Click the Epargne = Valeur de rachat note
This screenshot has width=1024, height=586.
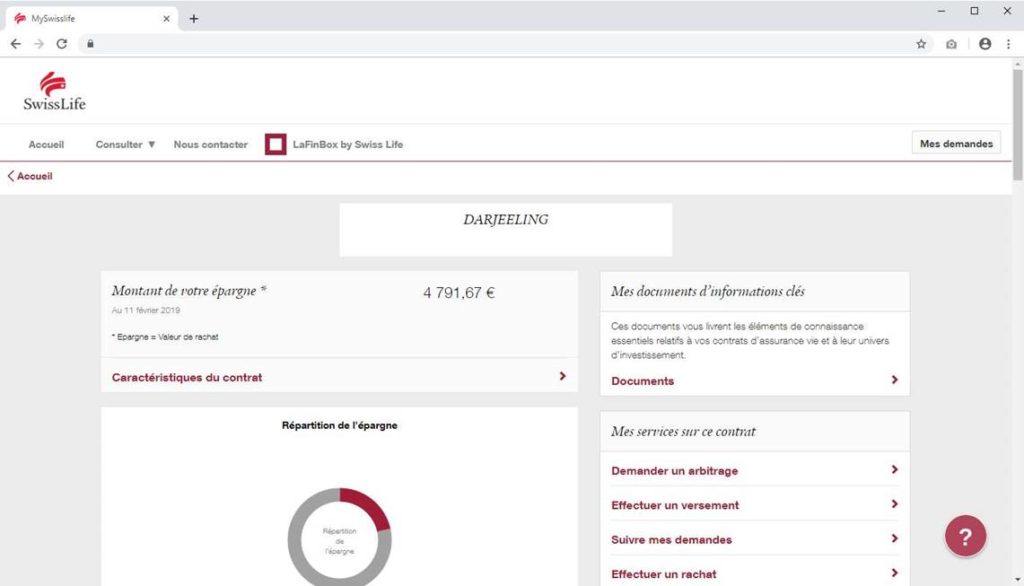165,337
